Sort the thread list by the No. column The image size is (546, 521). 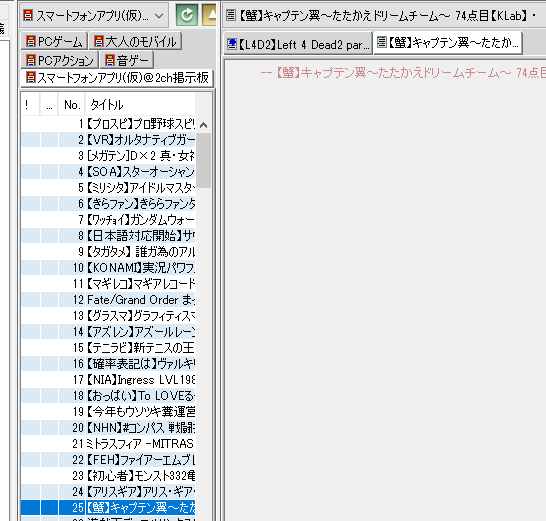pyautogui.click(x=72, y=104)
